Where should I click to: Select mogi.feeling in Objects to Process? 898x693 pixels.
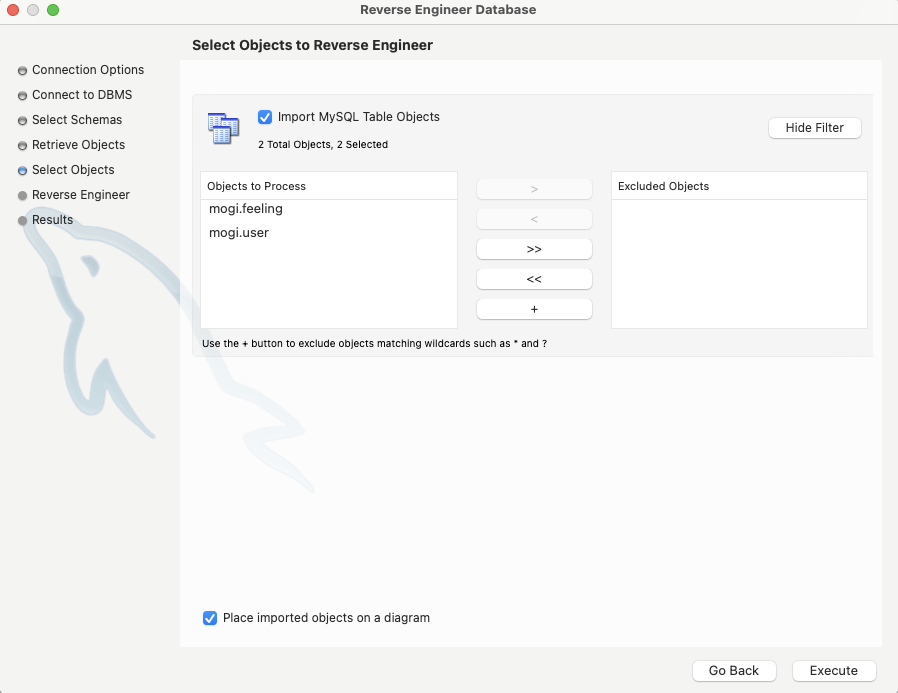tap(329, 208)
